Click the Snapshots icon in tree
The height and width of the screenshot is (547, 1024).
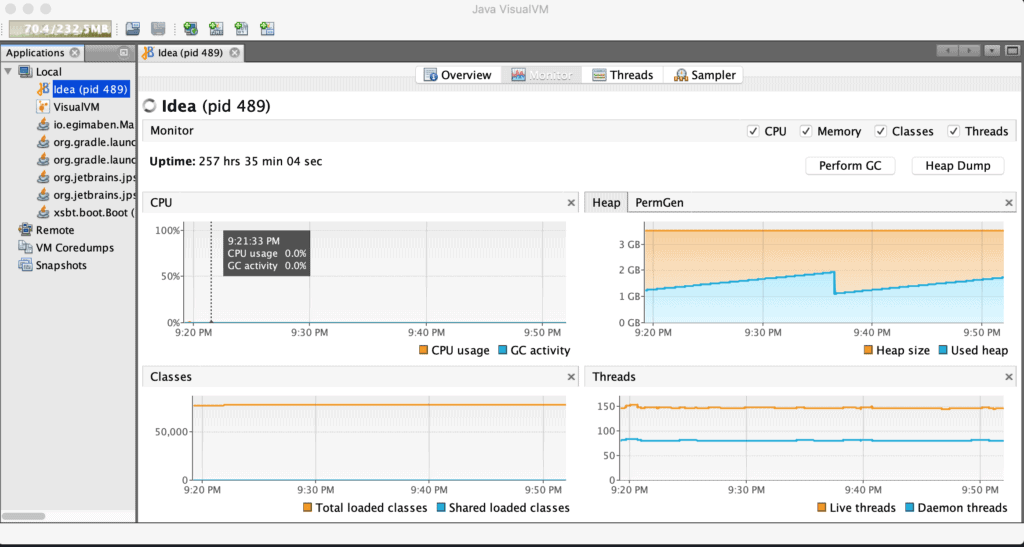tap(25, 265)
